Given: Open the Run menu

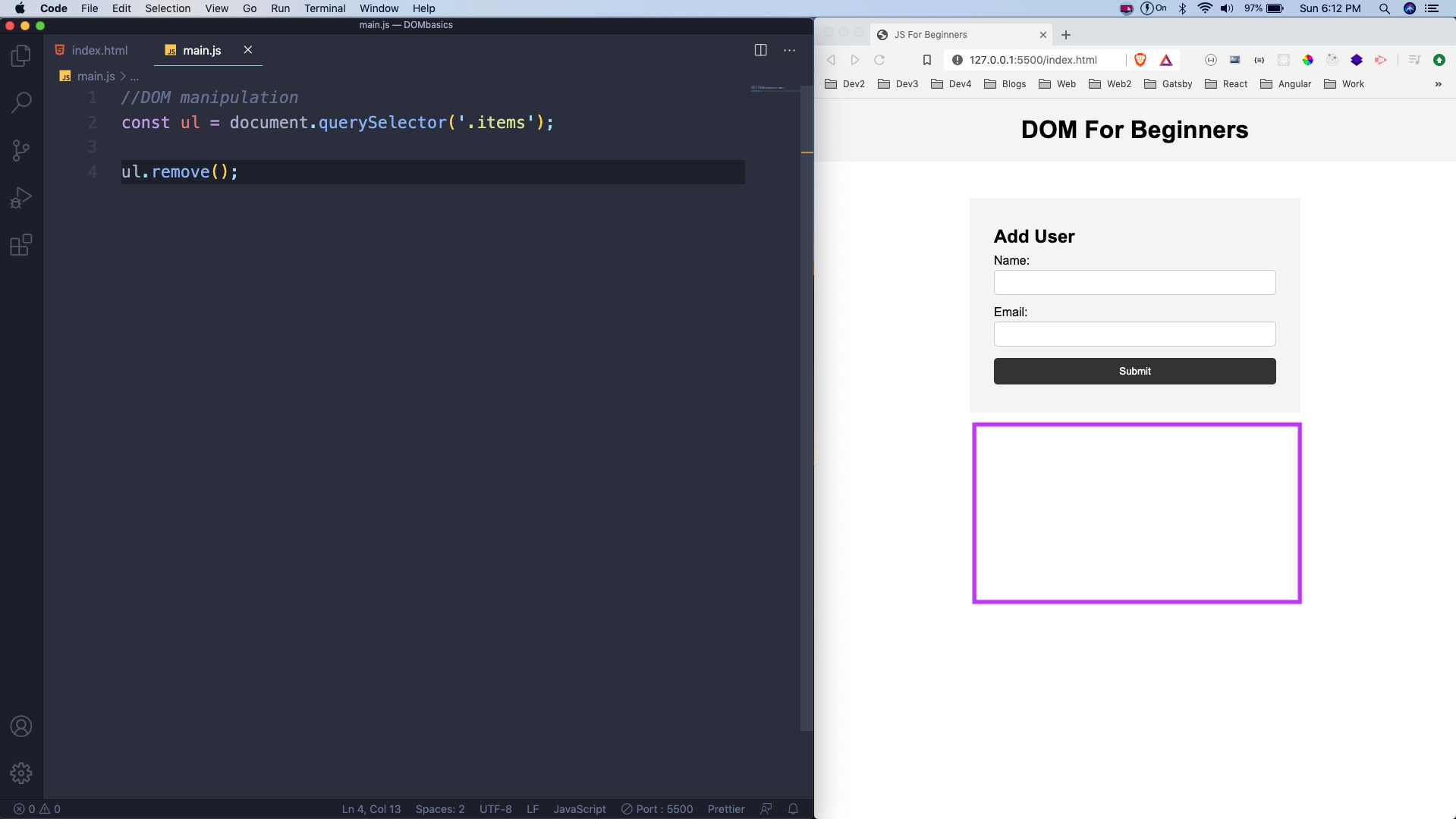Looking at the screenshot, I should coord(280,8).
